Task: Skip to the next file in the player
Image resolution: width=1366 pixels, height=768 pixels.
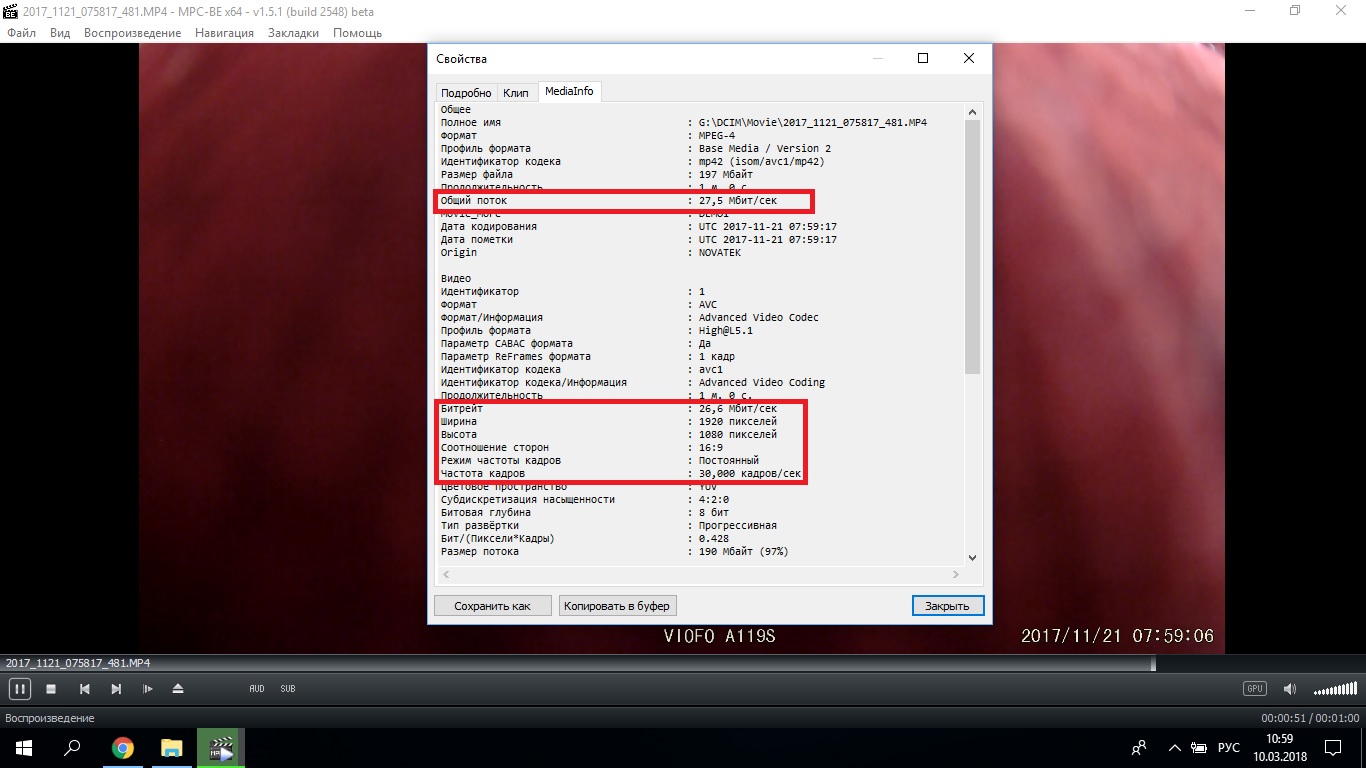Action: (x=116, y=689)
